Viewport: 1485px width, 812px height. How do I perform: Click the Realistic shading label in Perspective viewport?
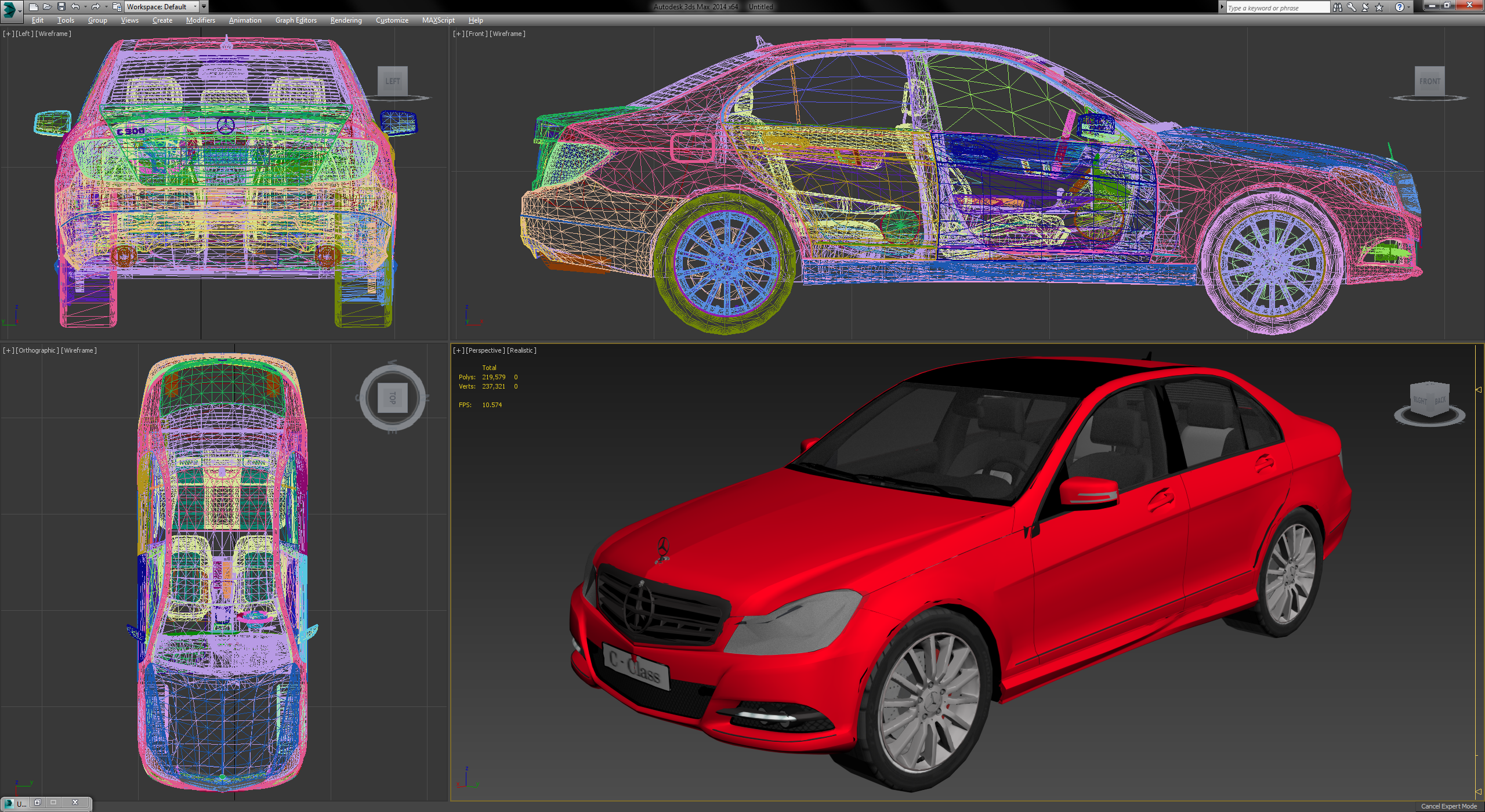tap(521, 350)
